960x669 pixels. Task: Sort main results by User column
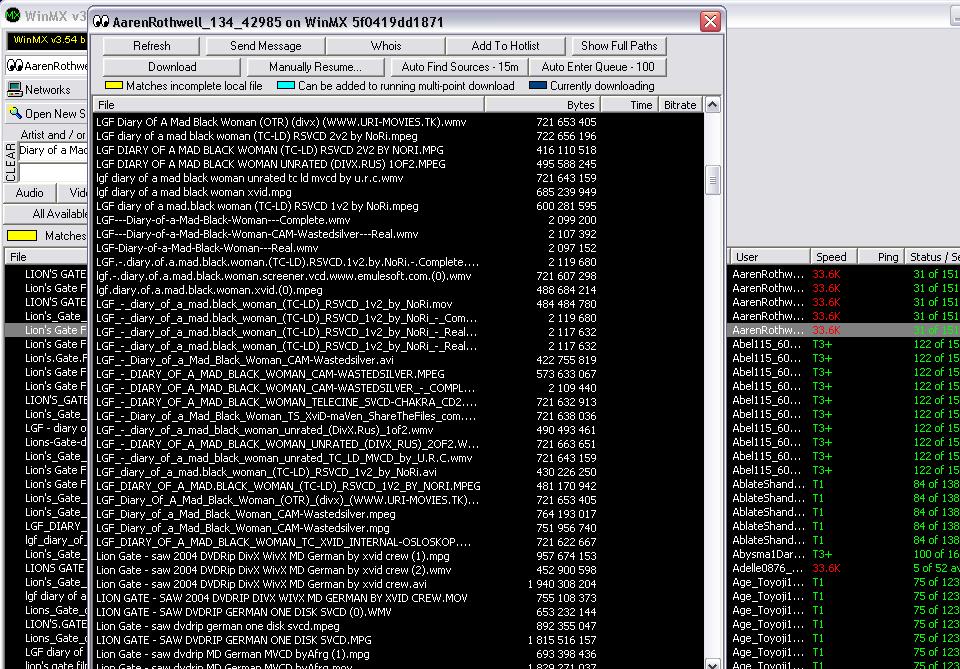click(768, 257)
